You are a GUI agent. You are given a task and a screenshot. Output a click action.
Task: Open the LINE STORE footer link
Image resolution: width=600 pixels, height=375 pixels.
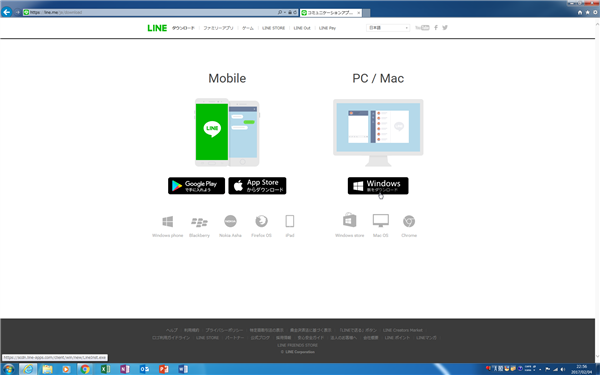pyautogui.click(x=207, y=338)
